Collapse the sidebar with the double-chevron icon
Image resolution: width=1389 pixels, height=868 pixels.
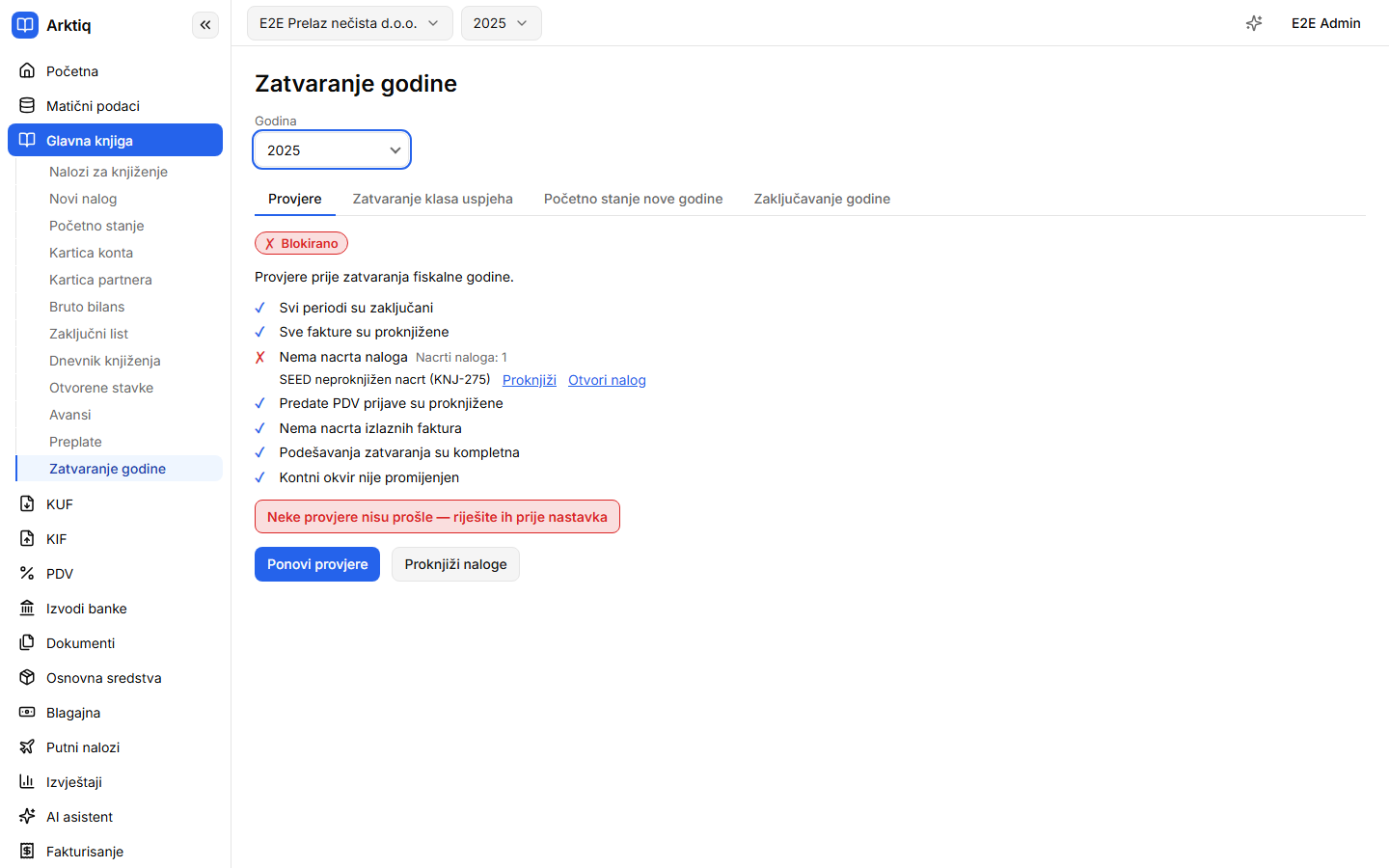(x=205, y=25)
